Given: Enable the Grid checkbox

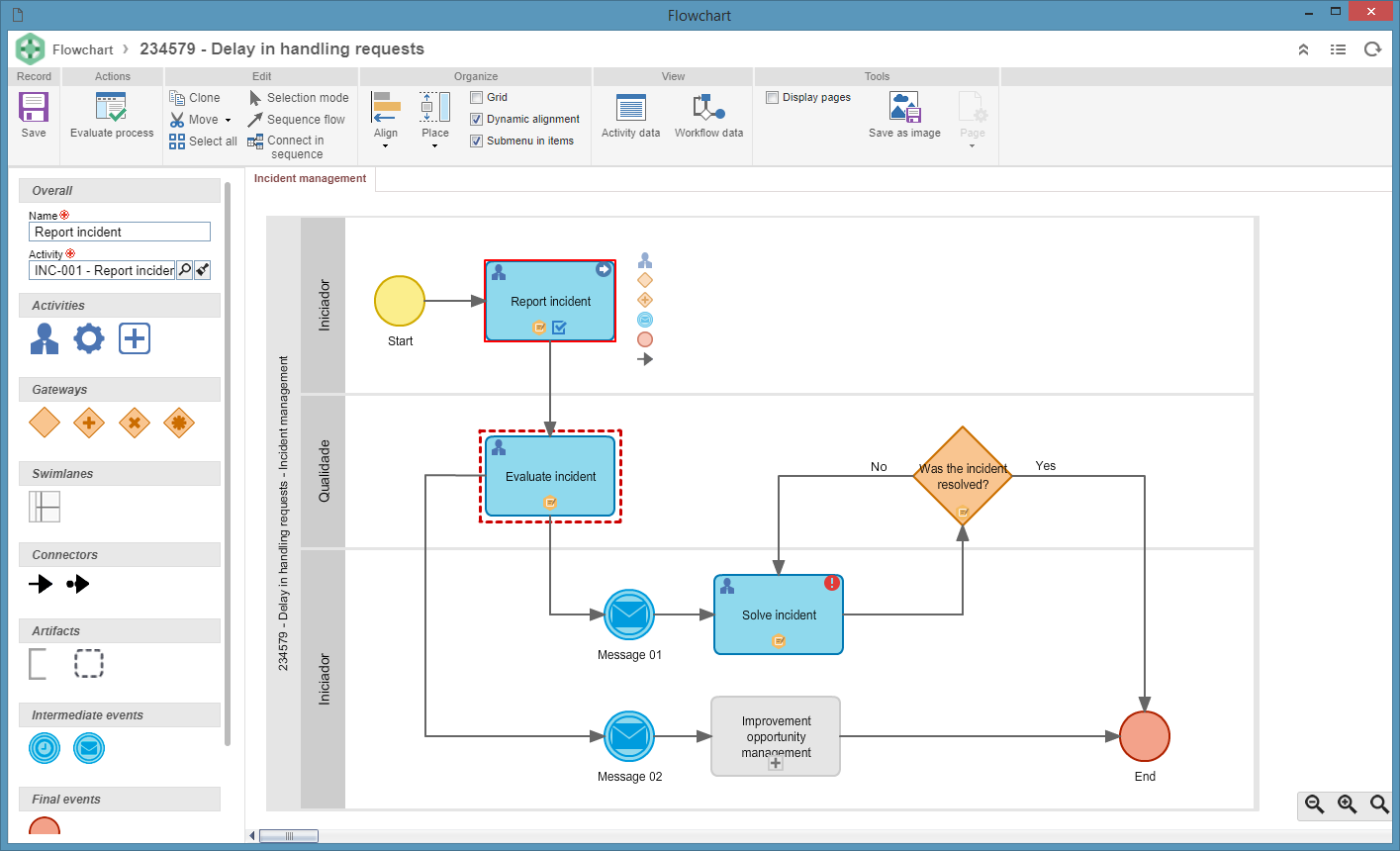Looking at the screenshot, I should pos(477,97).
